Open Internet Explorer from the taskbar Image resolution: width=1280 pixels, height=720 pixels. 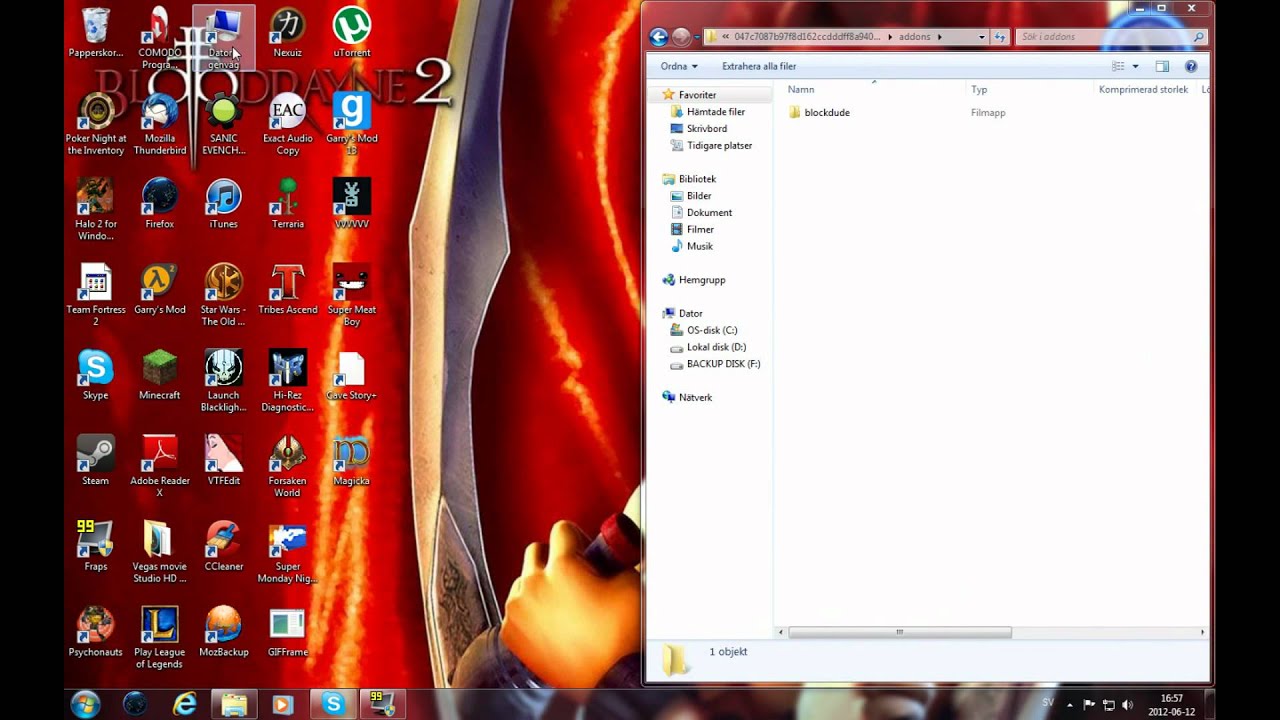click(184, 704)
